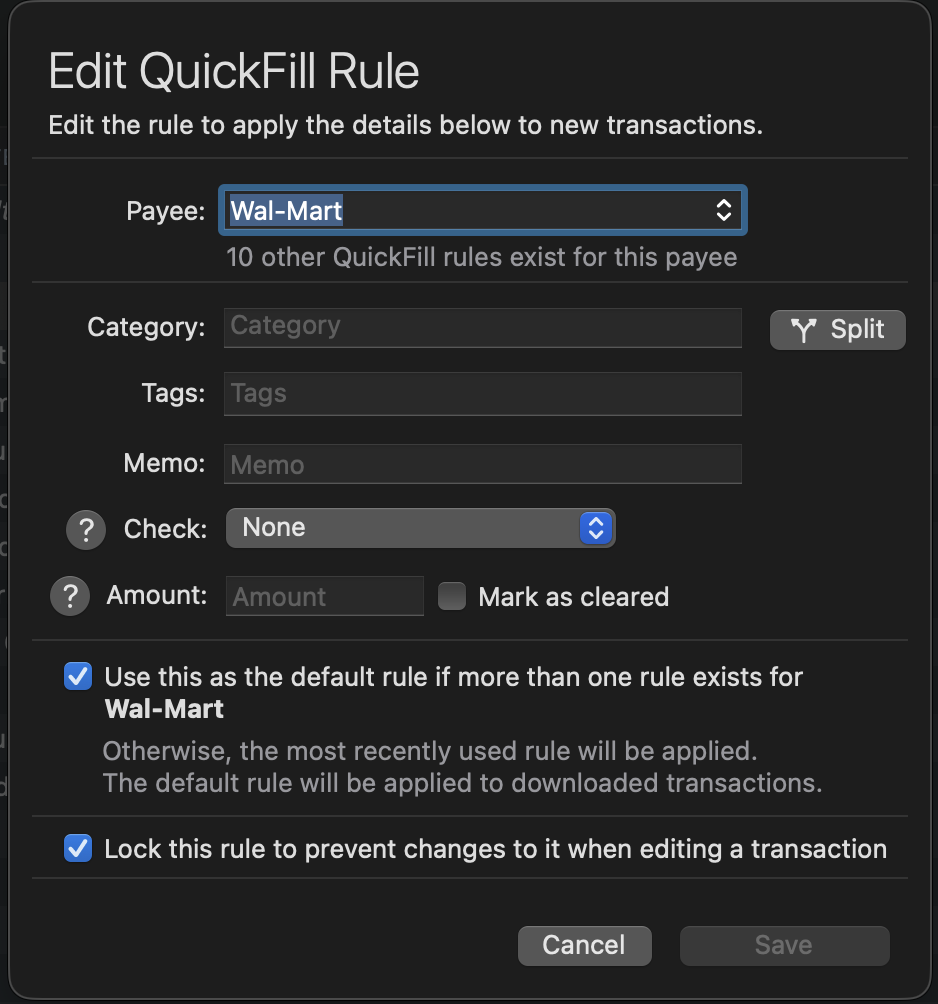Click the Tags input field
This screenshot has width=938, height=1004.
(x=482, y=394)
